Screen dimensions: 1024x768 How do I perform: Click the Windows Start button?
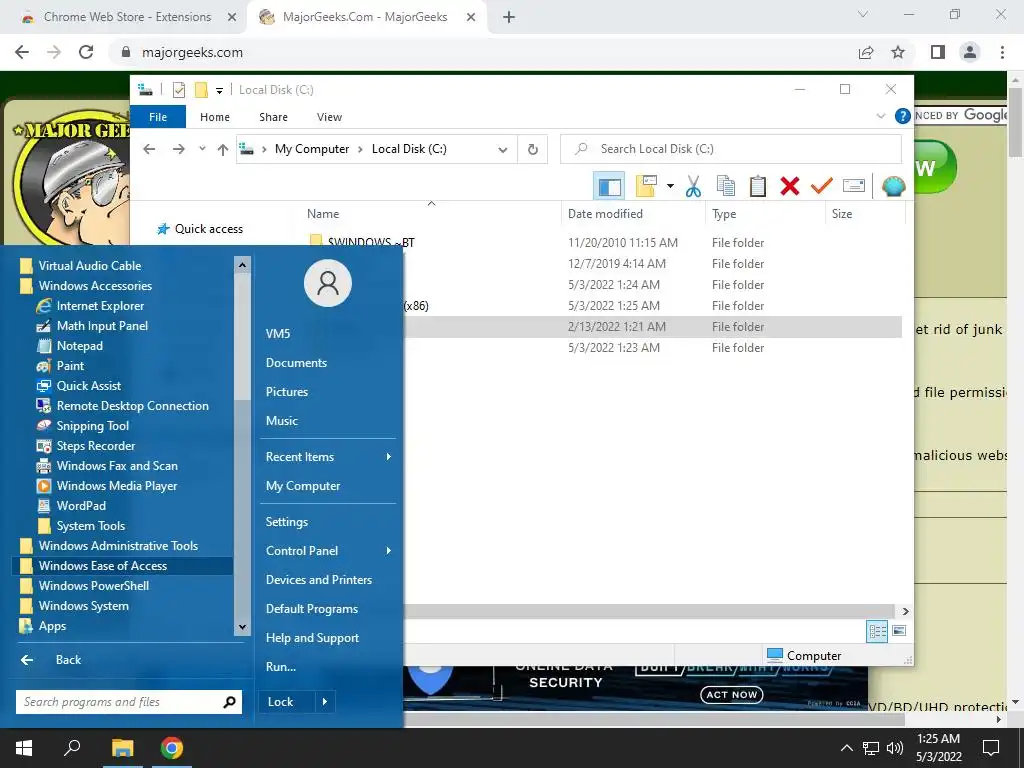[24, 748]
